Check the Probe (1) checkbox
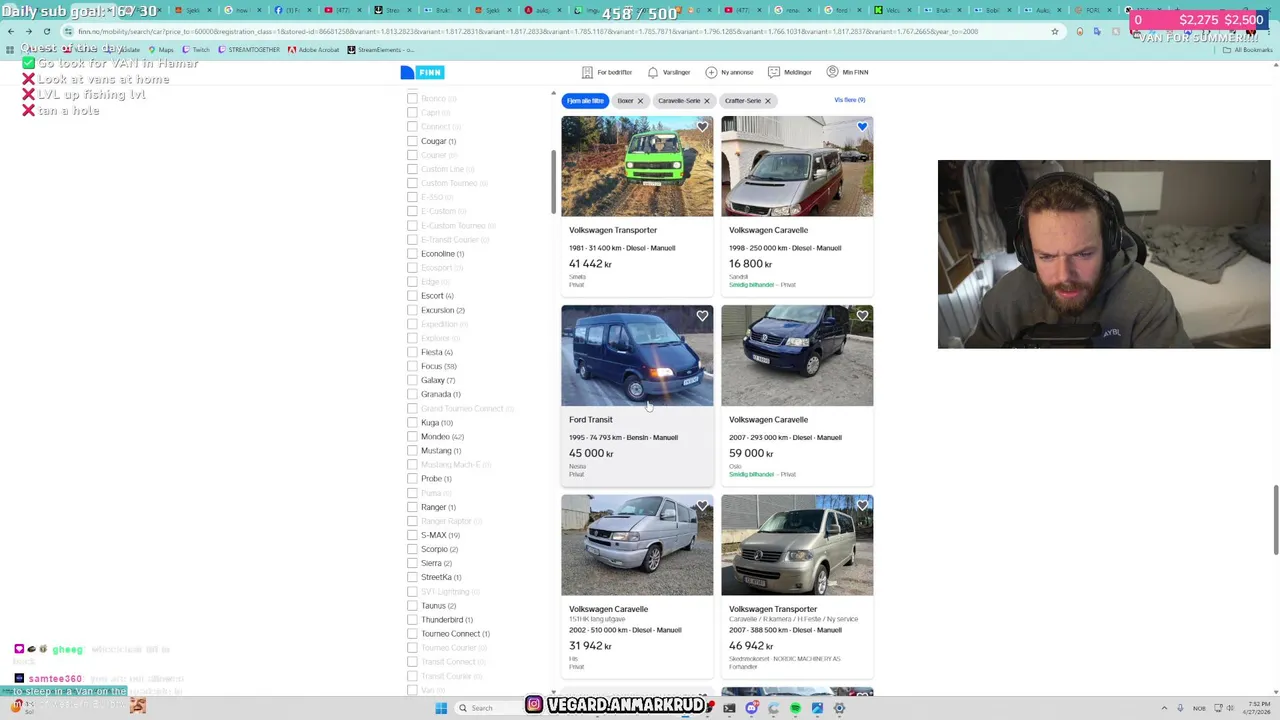The width and height of the screenshot is (1280, 720). pos(412,479)
